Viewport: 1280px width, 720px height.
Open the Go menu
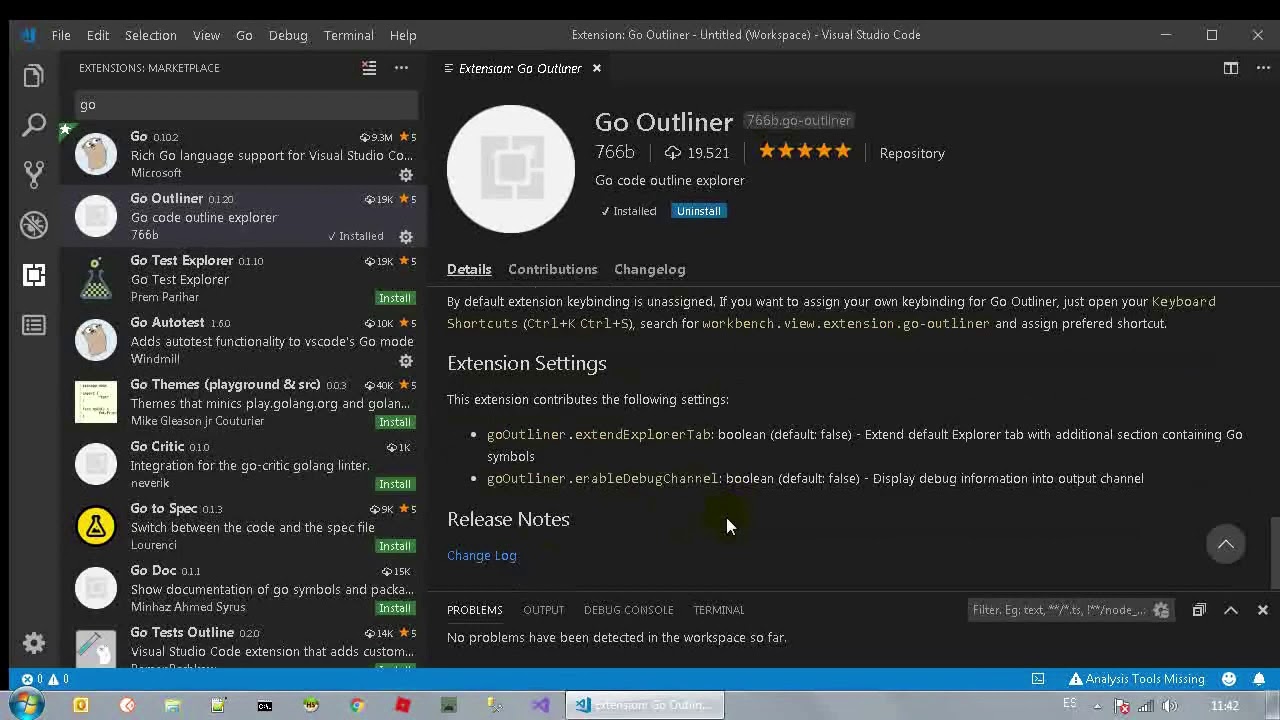[244, 35]
